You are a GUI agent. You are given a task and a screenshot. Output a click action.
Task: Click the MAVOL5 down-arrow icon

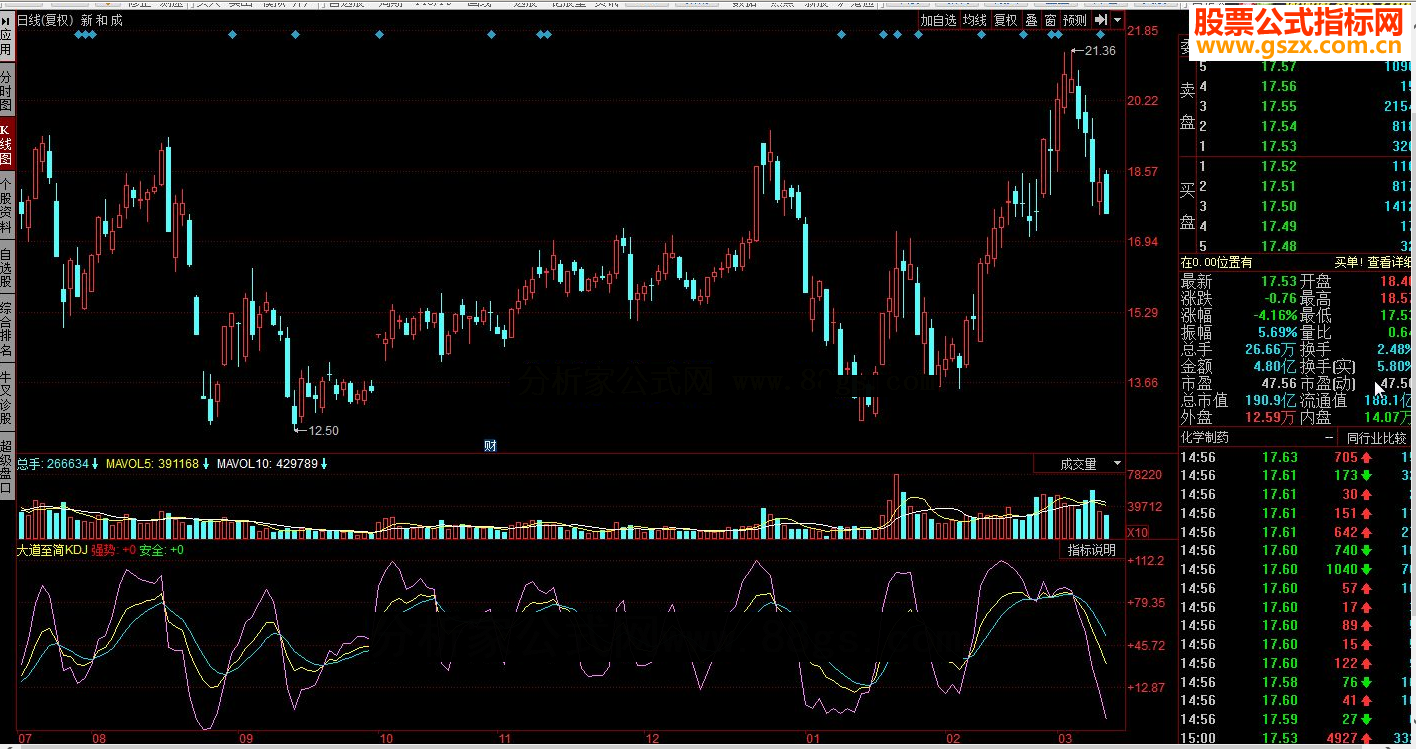tap(206, 464)
